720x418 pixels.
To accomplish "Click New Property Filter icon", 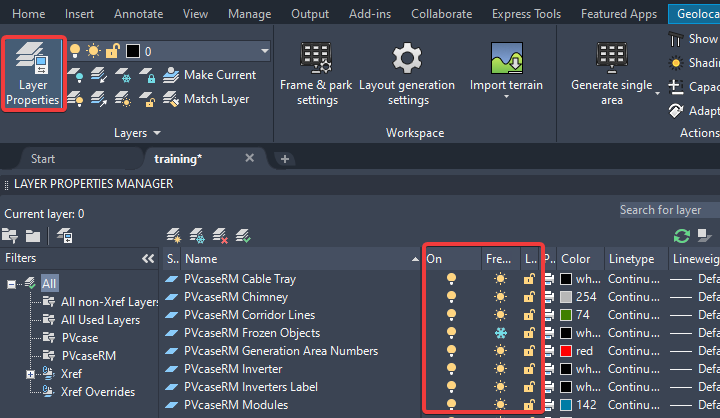I will click(10, 236).
